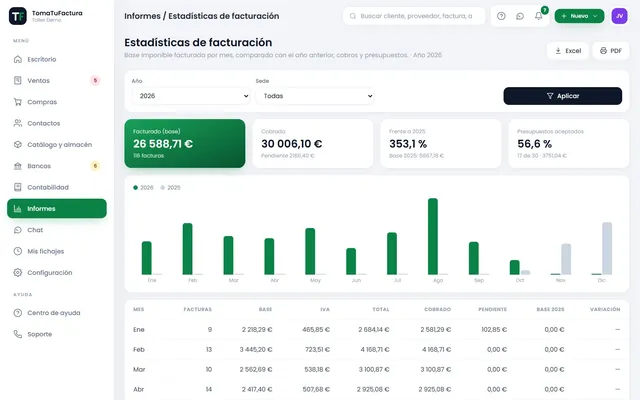Click the FACTURAS column header
Viewport: 640px width, 400px height.
pyautogui.click(x=198, y=309)
